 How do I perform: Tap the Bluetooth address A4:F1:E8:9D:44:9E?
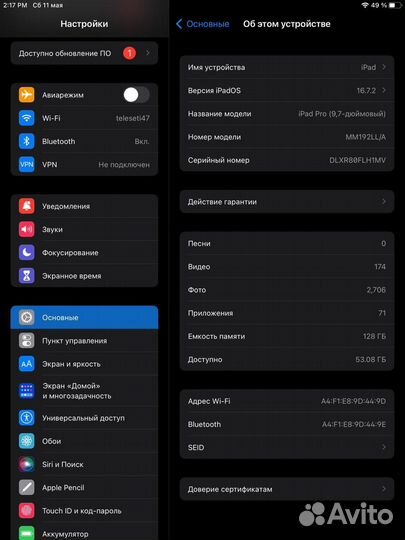pos(354,424)
